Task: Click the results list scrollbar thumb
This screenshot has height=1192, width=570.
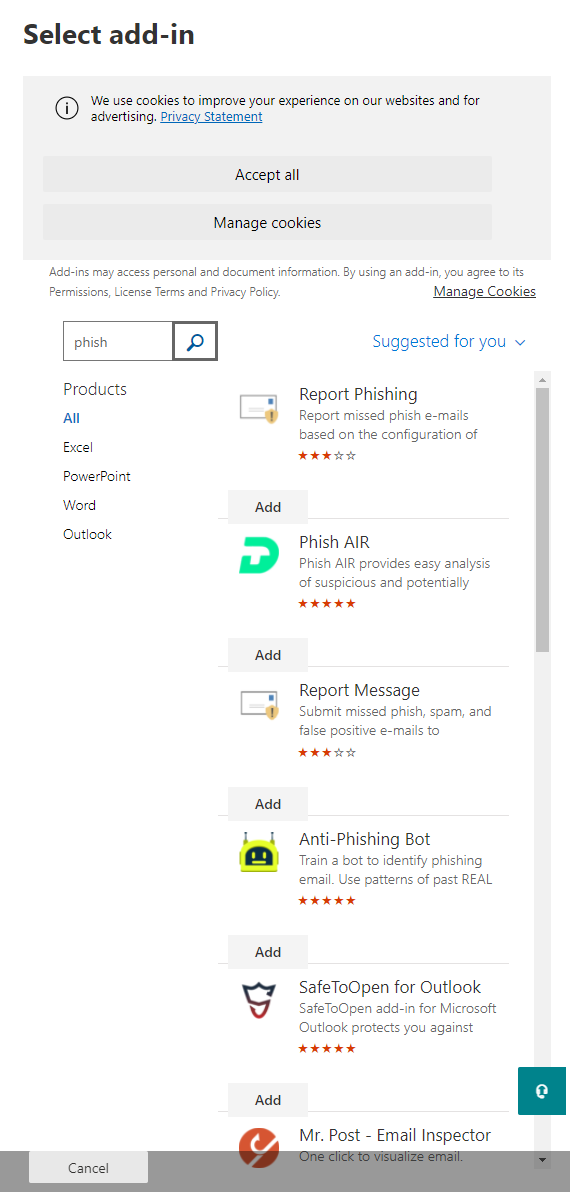Action: 542,520
